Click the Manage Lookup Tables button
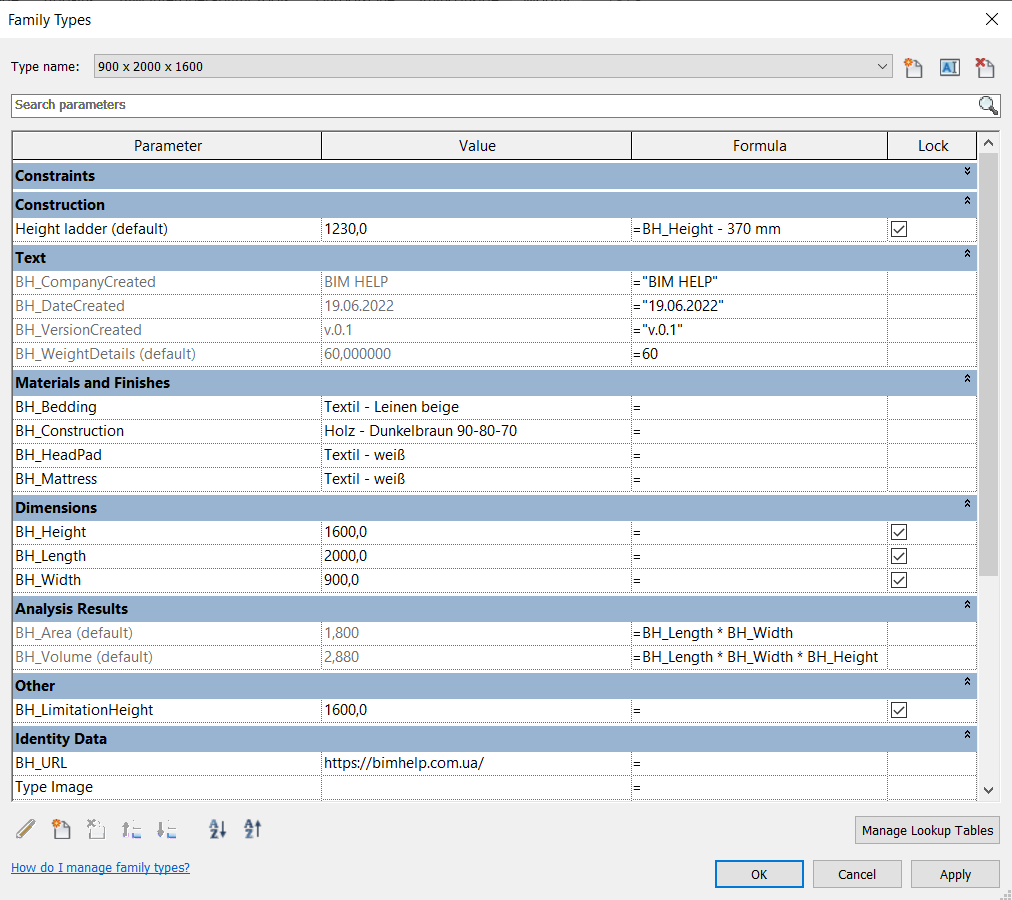The height and width of the screenshot is (900, 1012). point(927,830)
